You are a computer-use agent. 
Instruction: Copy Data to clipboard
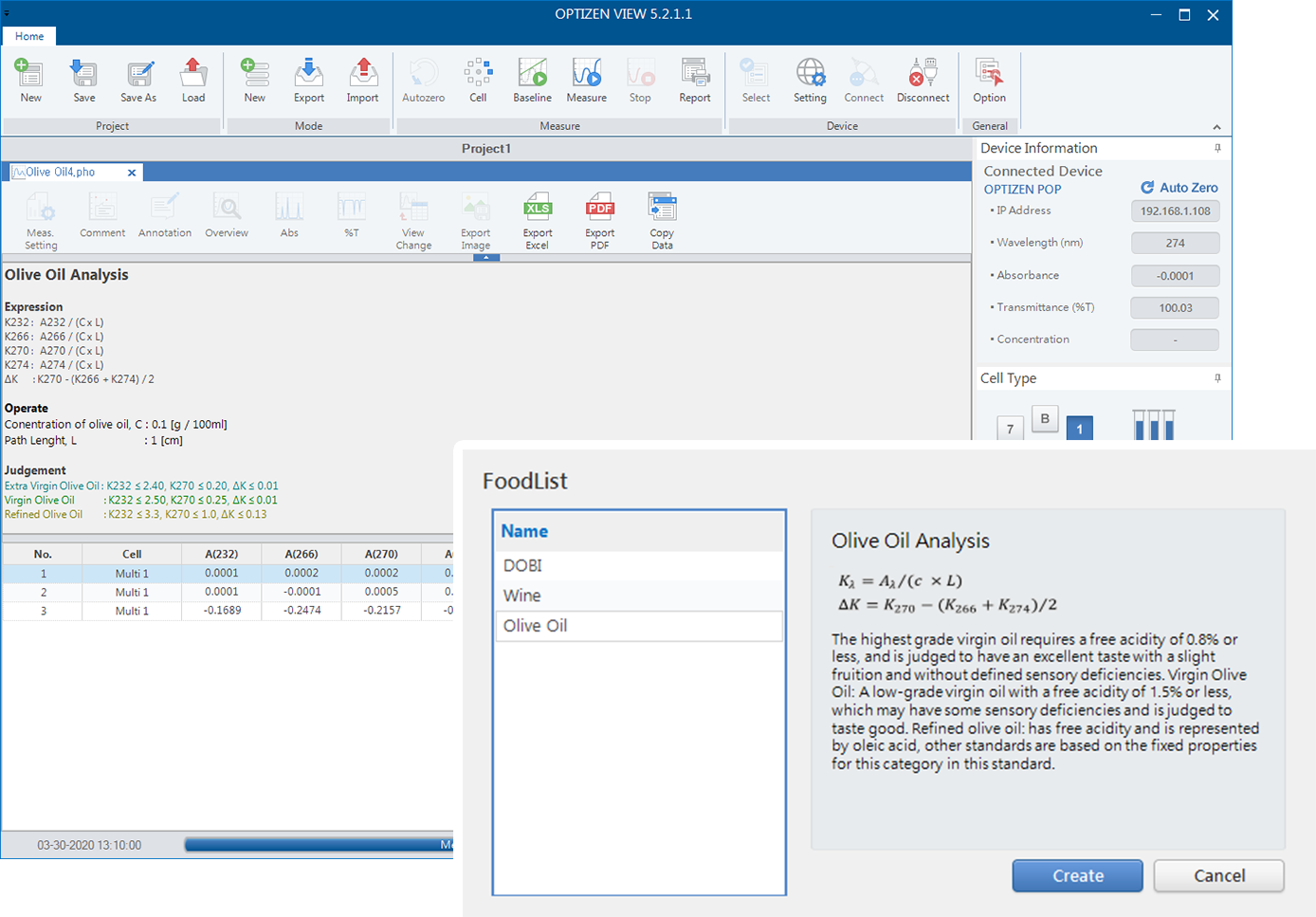(x=662, y=221)
